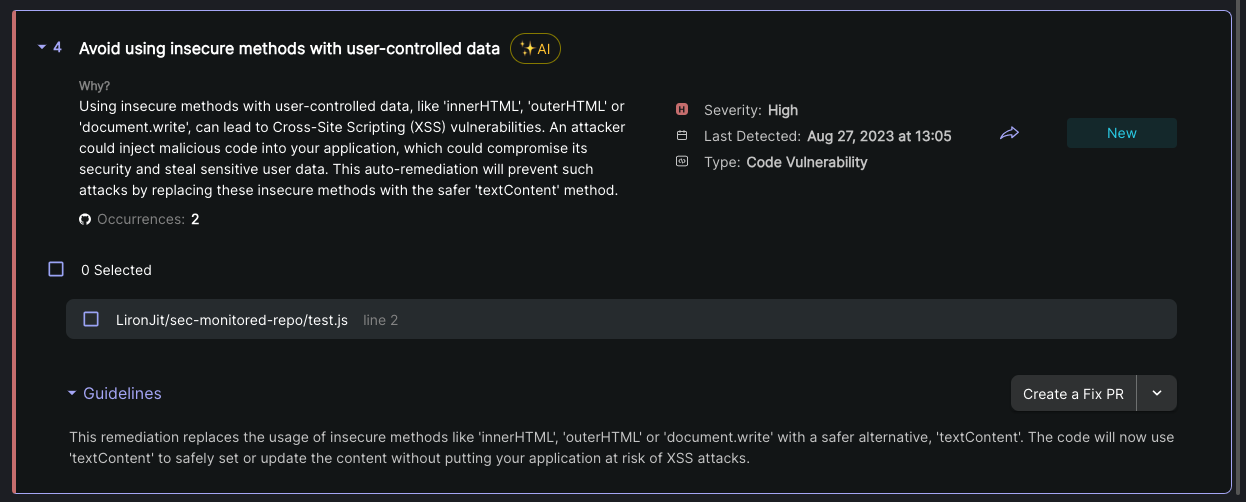Click the AI sparkle badge
The height and width of the screenshot is (502, 1246).
(x=535, y=48)
